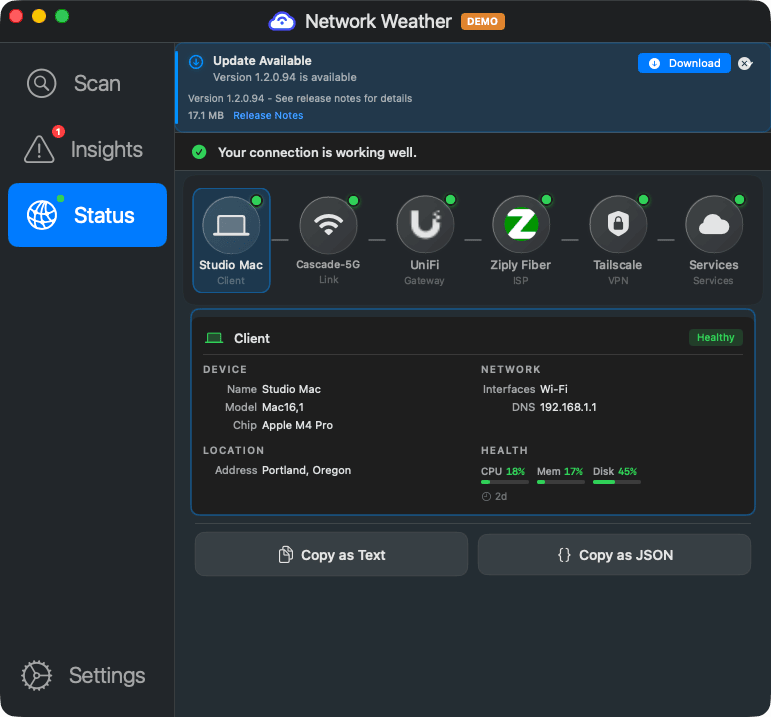Image resolution: width=771 pixels, height=717 pixels.
Task: Select the Ziply Fiber ISP node
Action: [521, 240]
